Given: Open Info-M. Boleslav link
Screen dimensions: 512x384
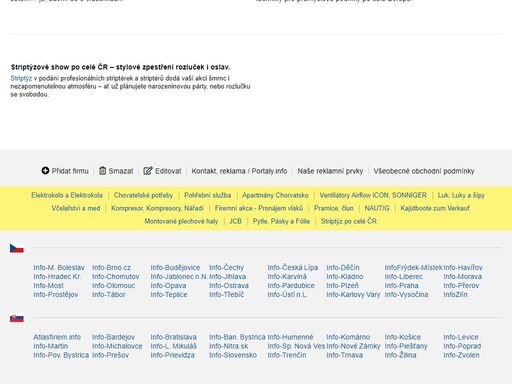Looking at the screenshot, I should pos(59,268).
